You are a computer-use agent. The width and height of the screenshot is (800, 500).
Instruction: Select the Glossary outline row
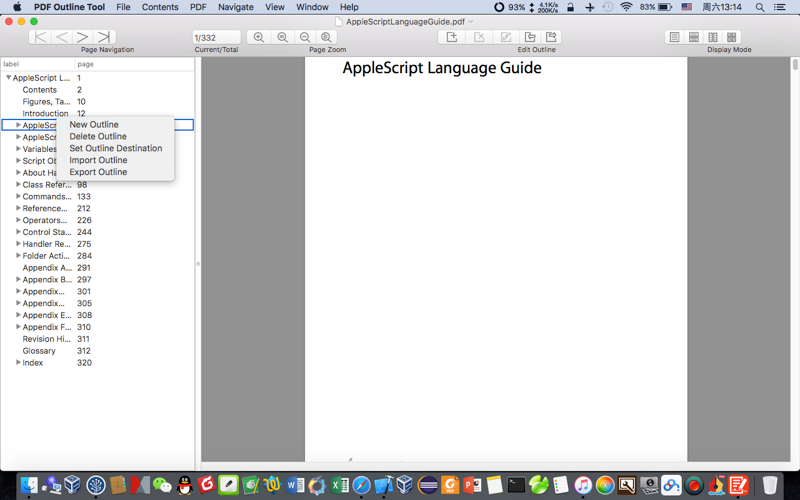[97, 351]
